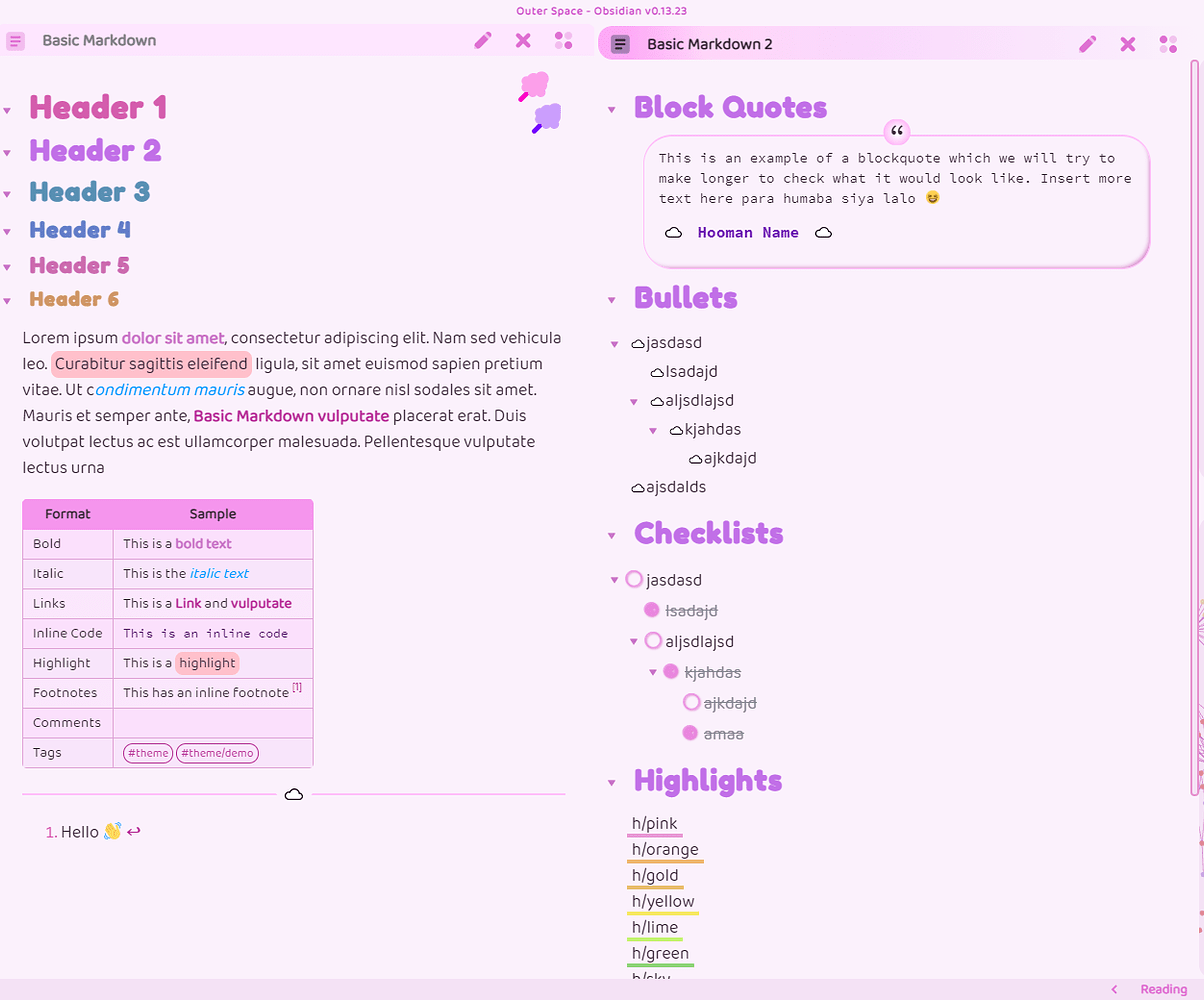Check the jasdasd checklist item
Viewport: 1204px width, 1000px height.
click(x=634, y=579)
